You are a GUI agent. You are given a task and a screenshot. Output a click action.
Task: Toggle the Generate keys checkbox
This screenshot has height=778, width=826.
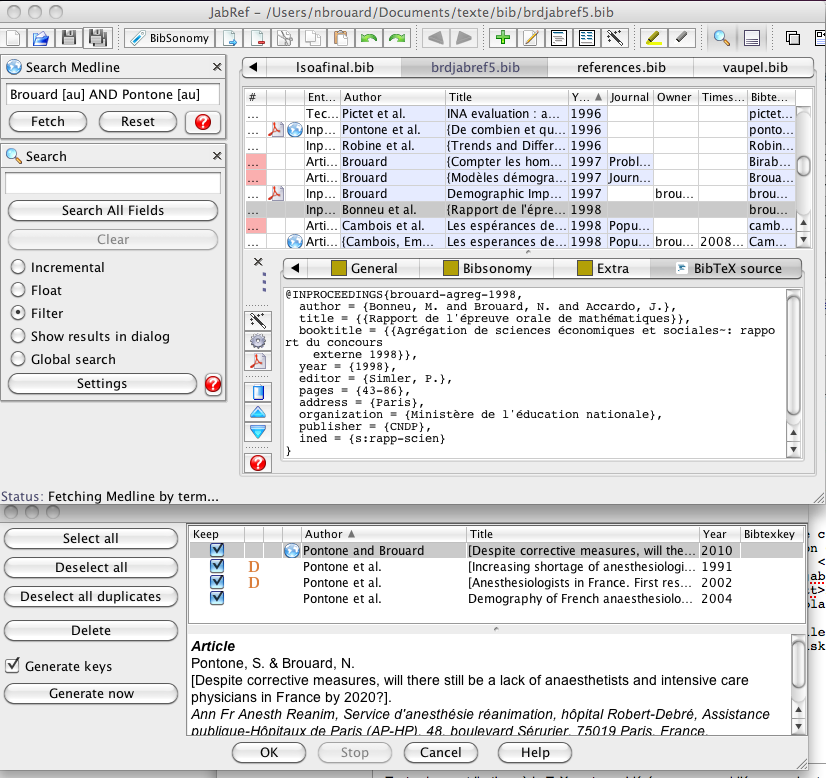click(13, 666)
